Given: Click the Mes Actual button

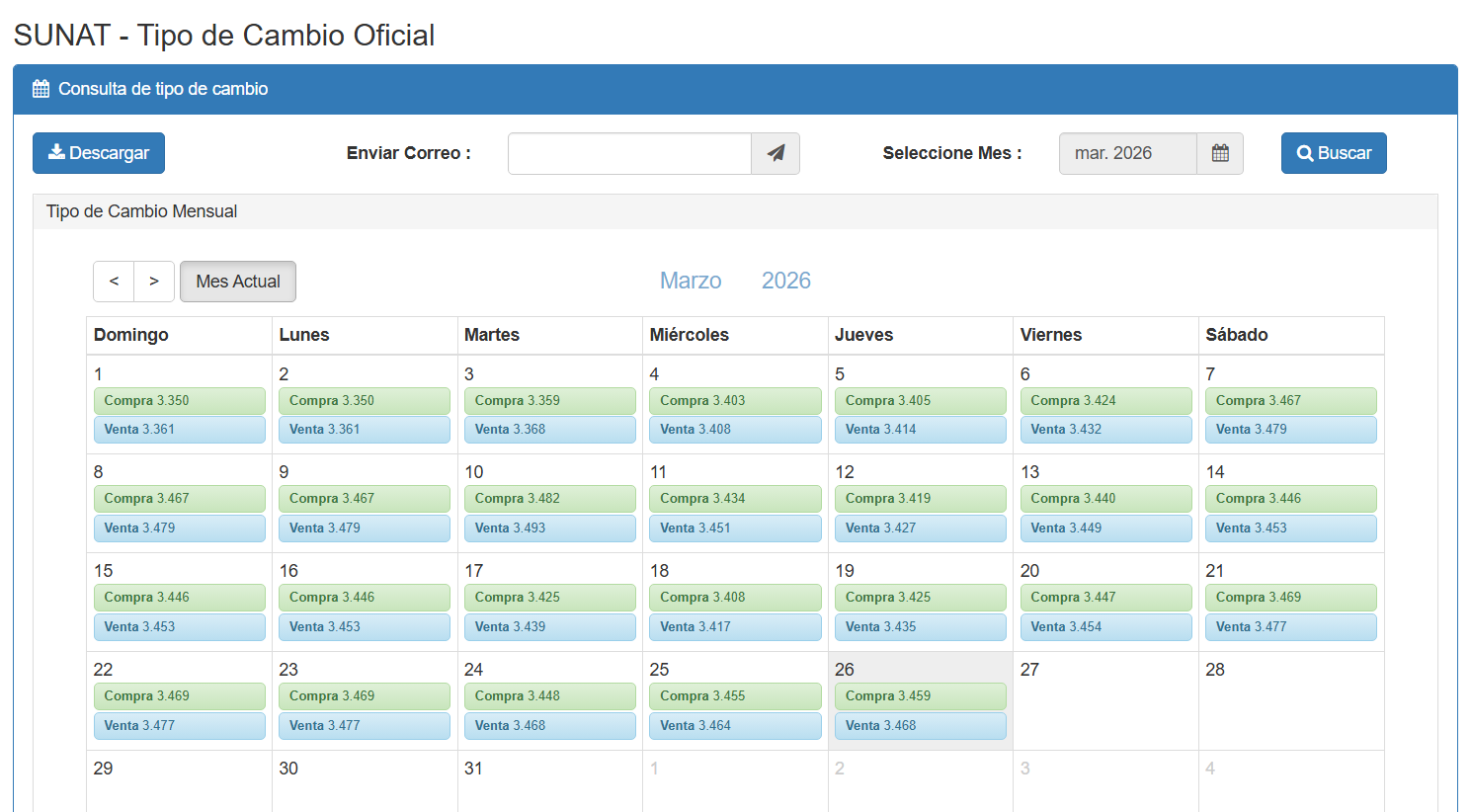Looking at the screenshot, I should pyautogui.click(x=238, y=282).
